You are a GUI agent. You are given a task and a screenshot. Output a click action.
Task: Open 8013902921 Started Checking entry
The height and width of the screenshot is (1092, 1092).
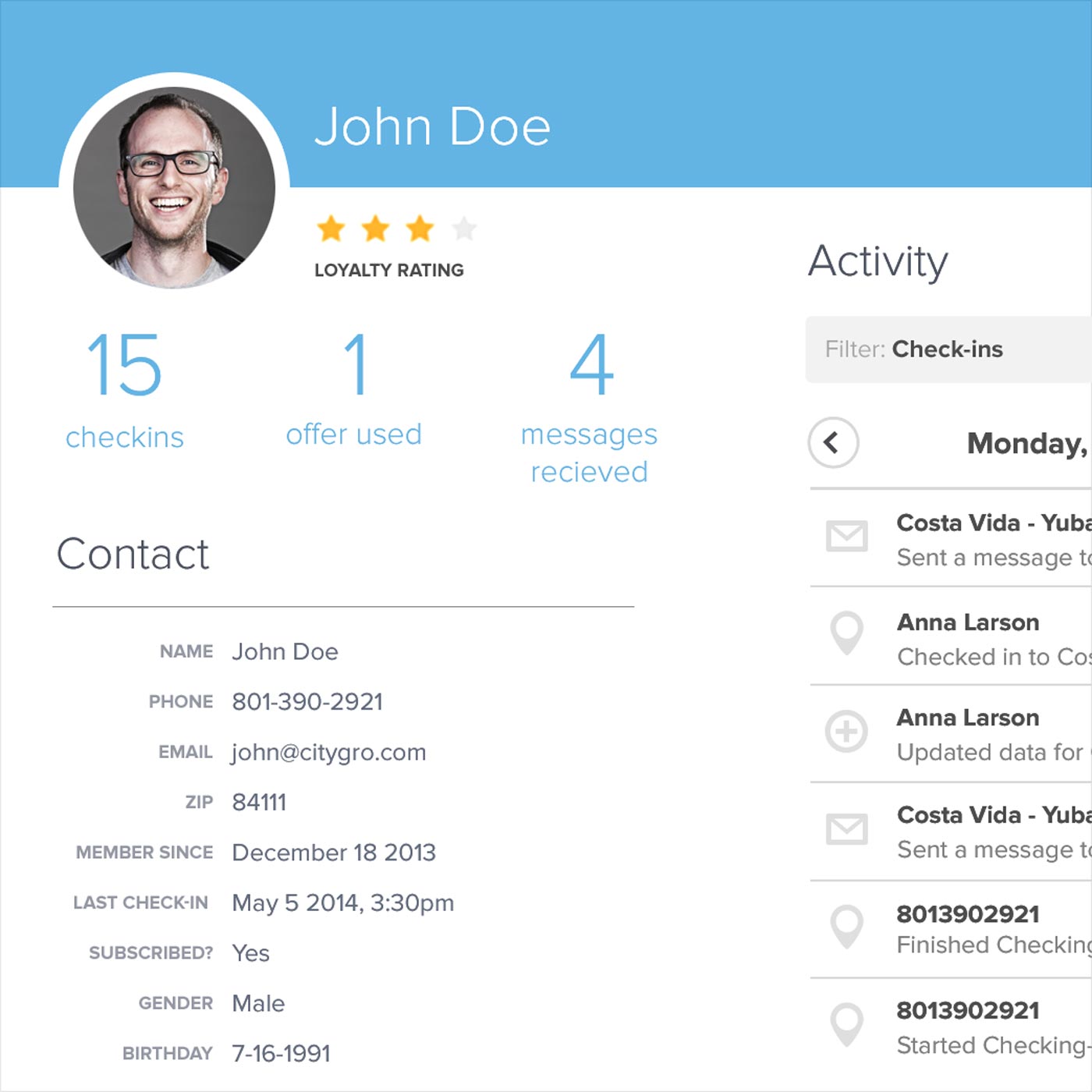pyautogui.click(x=951, y=1027)
